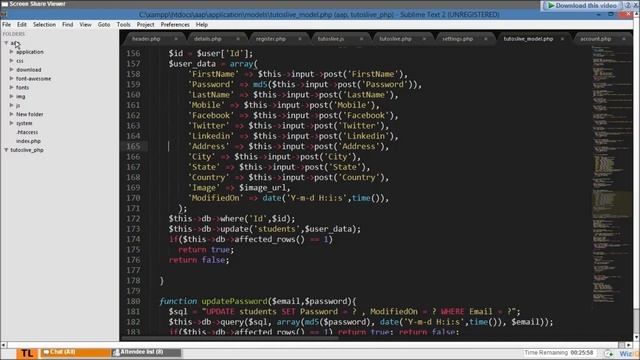Open index.php file in sidebar

coord(28,141)
